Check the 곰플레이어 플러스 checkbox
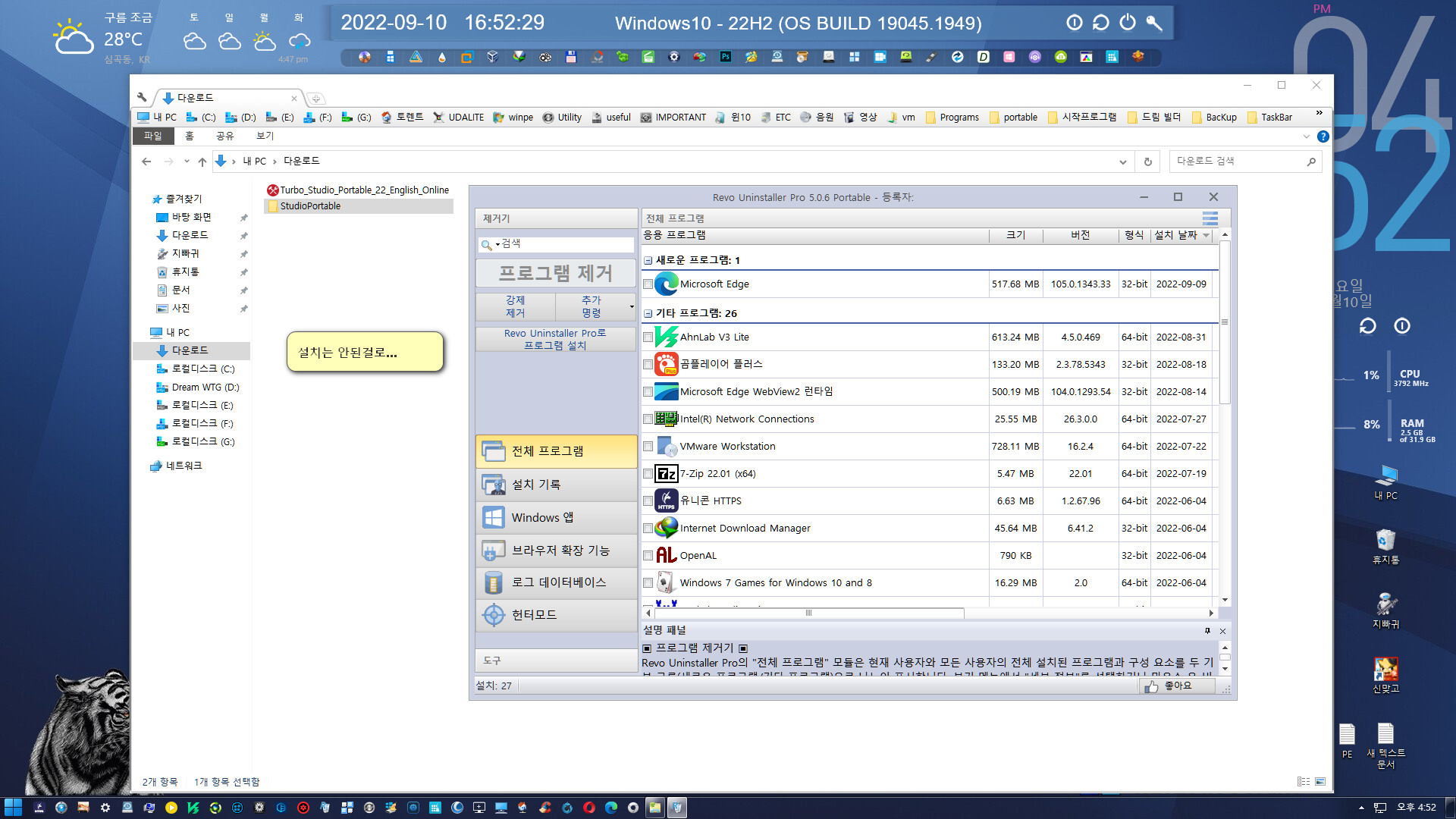 [648, 365]
